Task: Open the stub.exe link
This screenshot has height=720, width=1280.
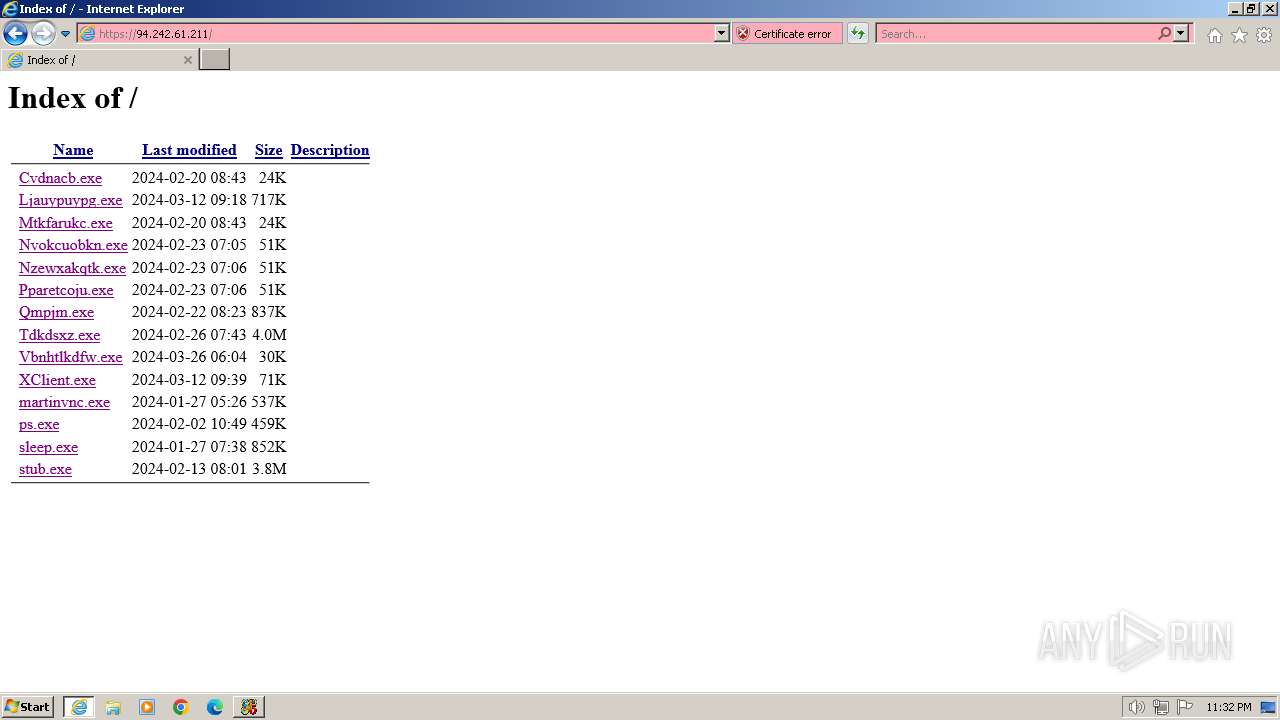Action: coord(45,469)
